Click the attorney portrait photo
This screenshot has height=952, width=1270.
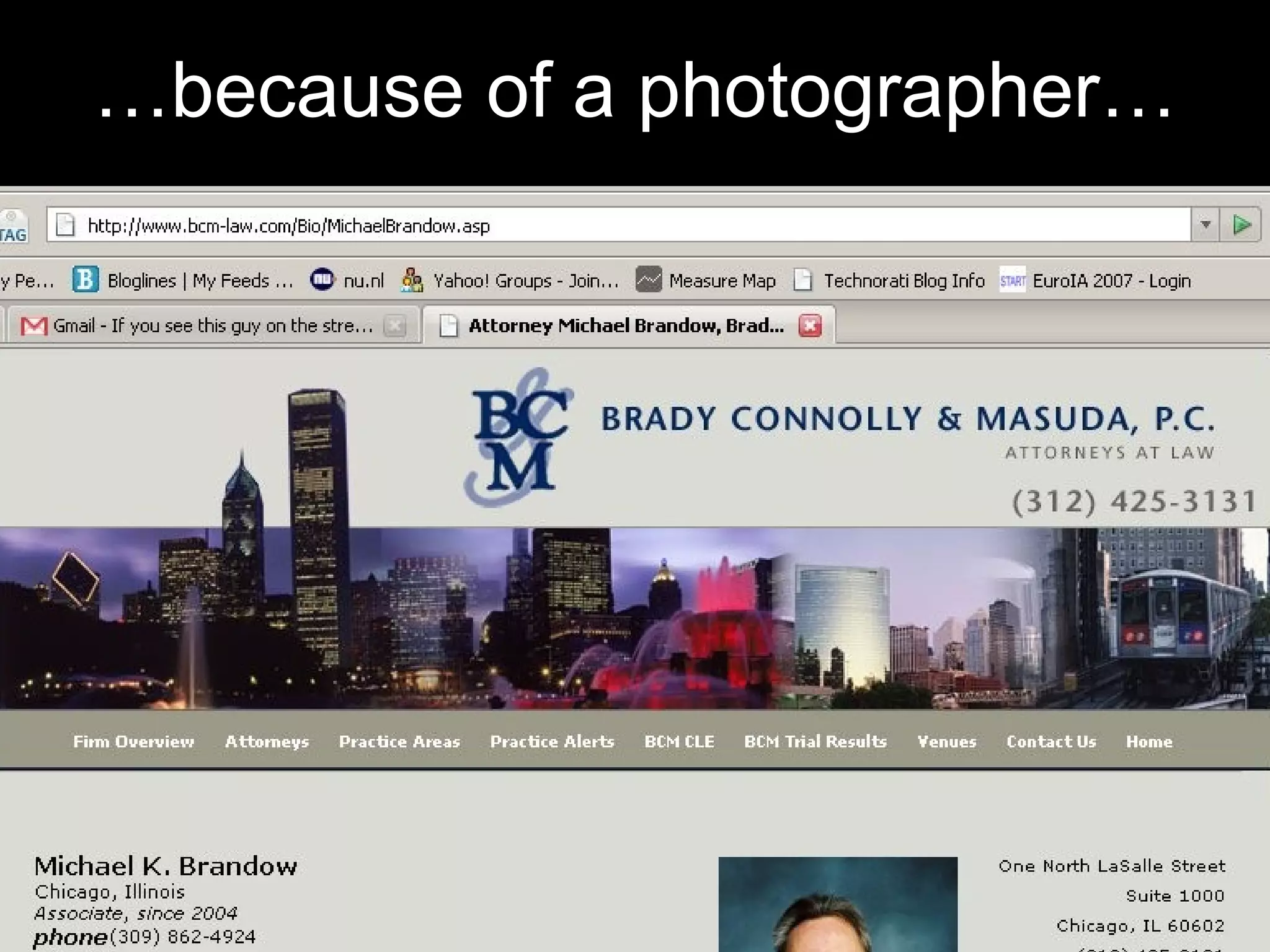tap(838, 904)
